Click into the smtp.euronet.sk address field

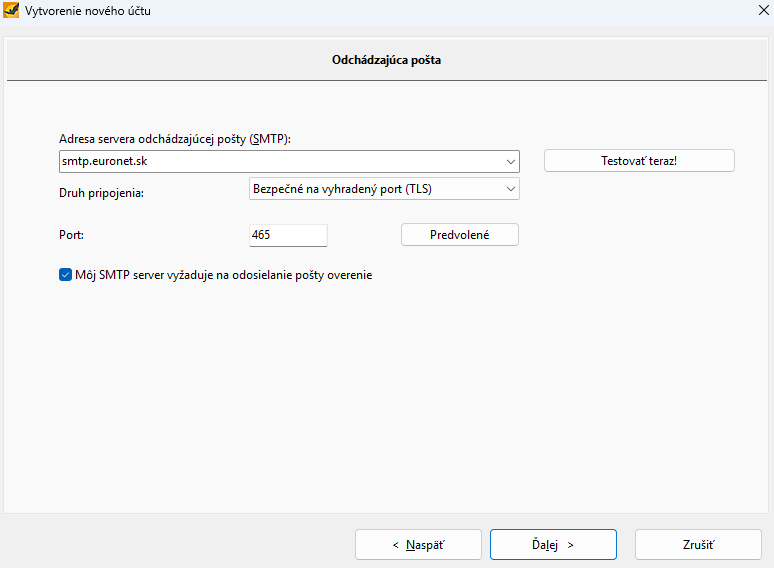(281, 161)
